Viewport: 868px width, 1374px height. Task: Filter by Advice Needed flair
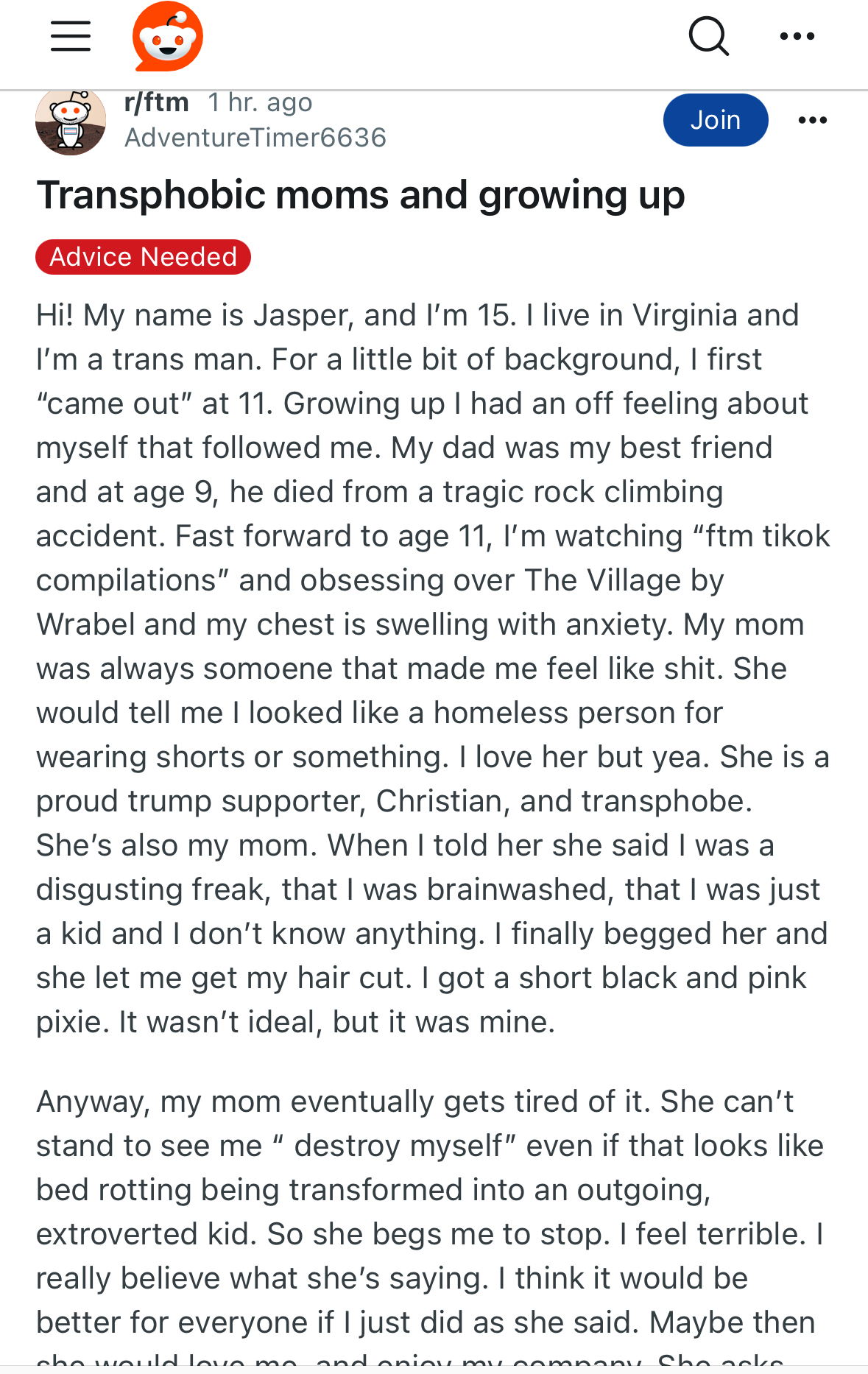pos(144,257)
